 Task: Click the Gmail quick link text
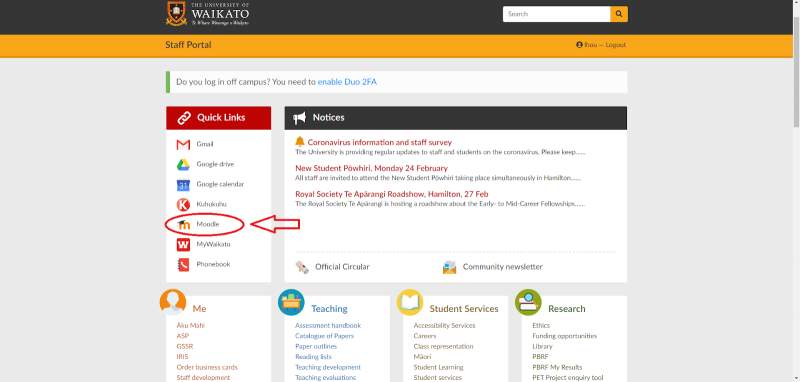click(x=205, y=144)
